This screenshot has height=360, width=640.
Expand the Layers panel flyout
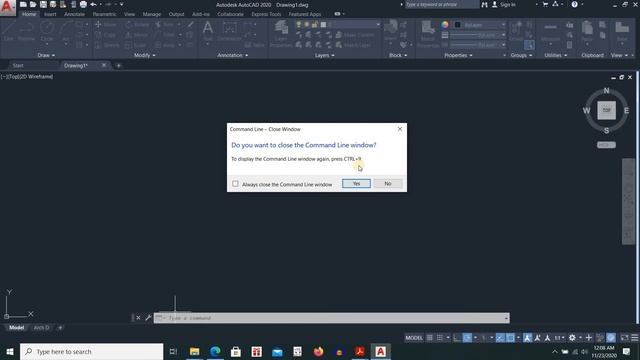(x=324, y=55)
